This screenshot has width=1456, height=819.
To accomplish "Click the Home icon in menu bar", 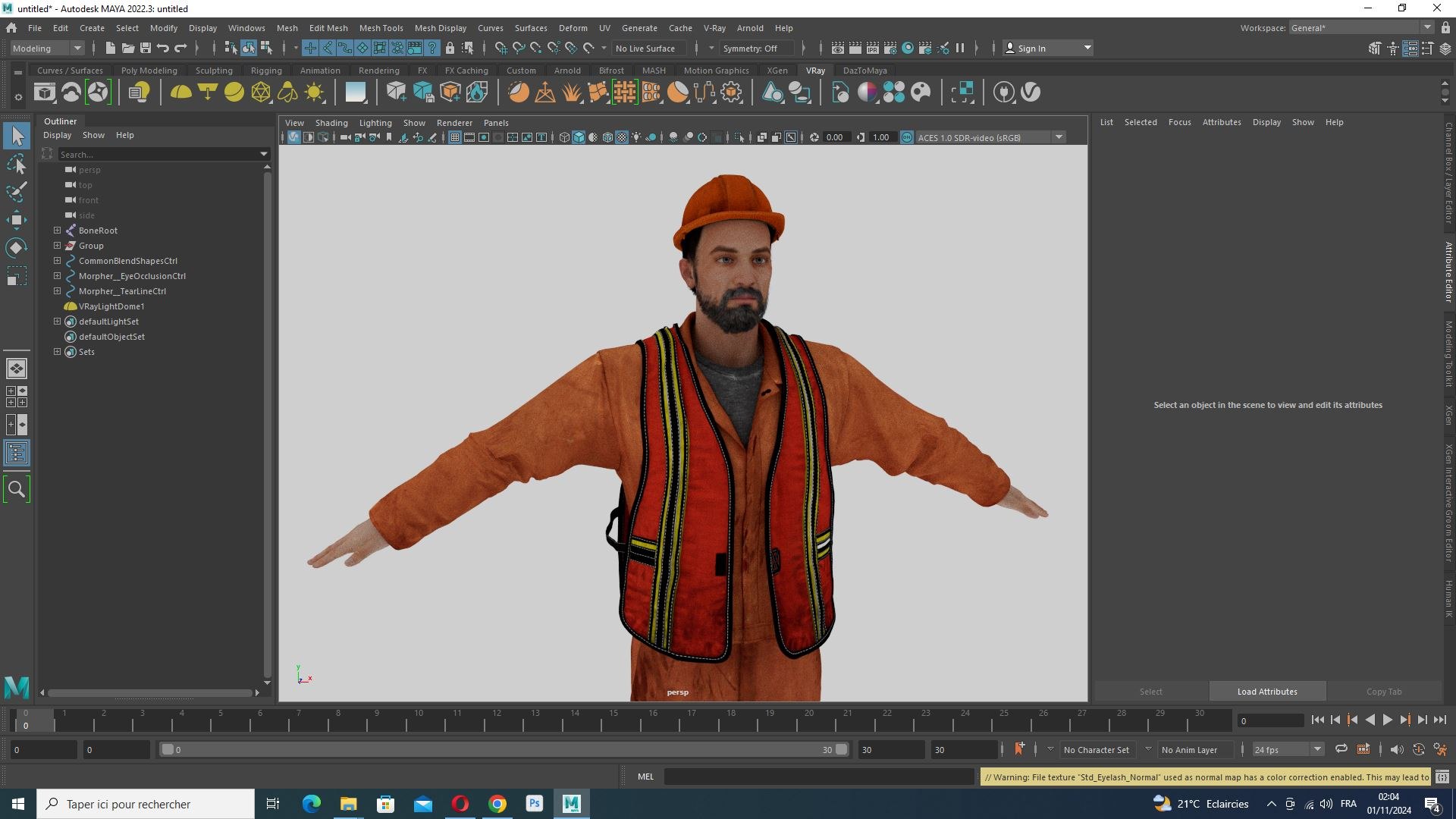I will click(11, 28).
